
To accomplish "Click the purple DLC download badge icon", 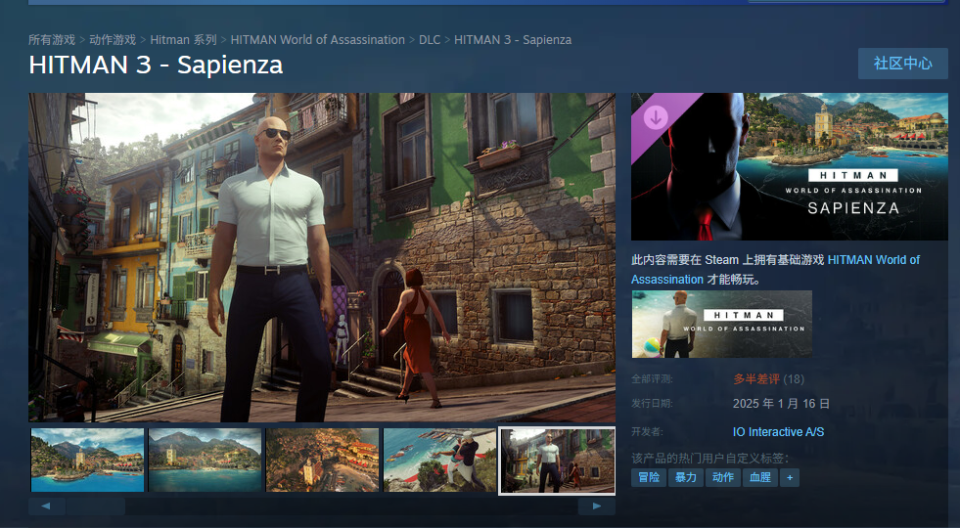I will [x=656, y=118].
